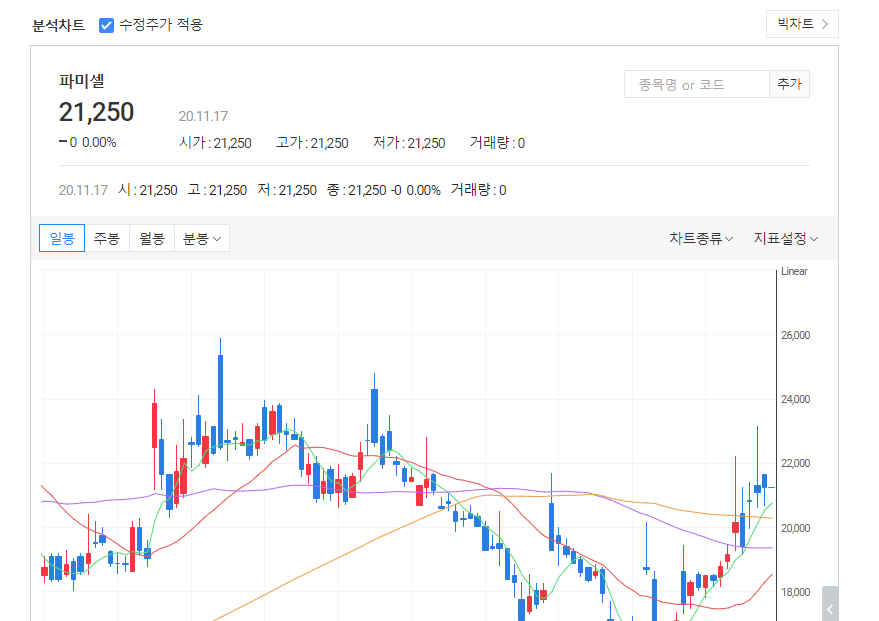Click the 파미셀 stock name

pos(82,81)
